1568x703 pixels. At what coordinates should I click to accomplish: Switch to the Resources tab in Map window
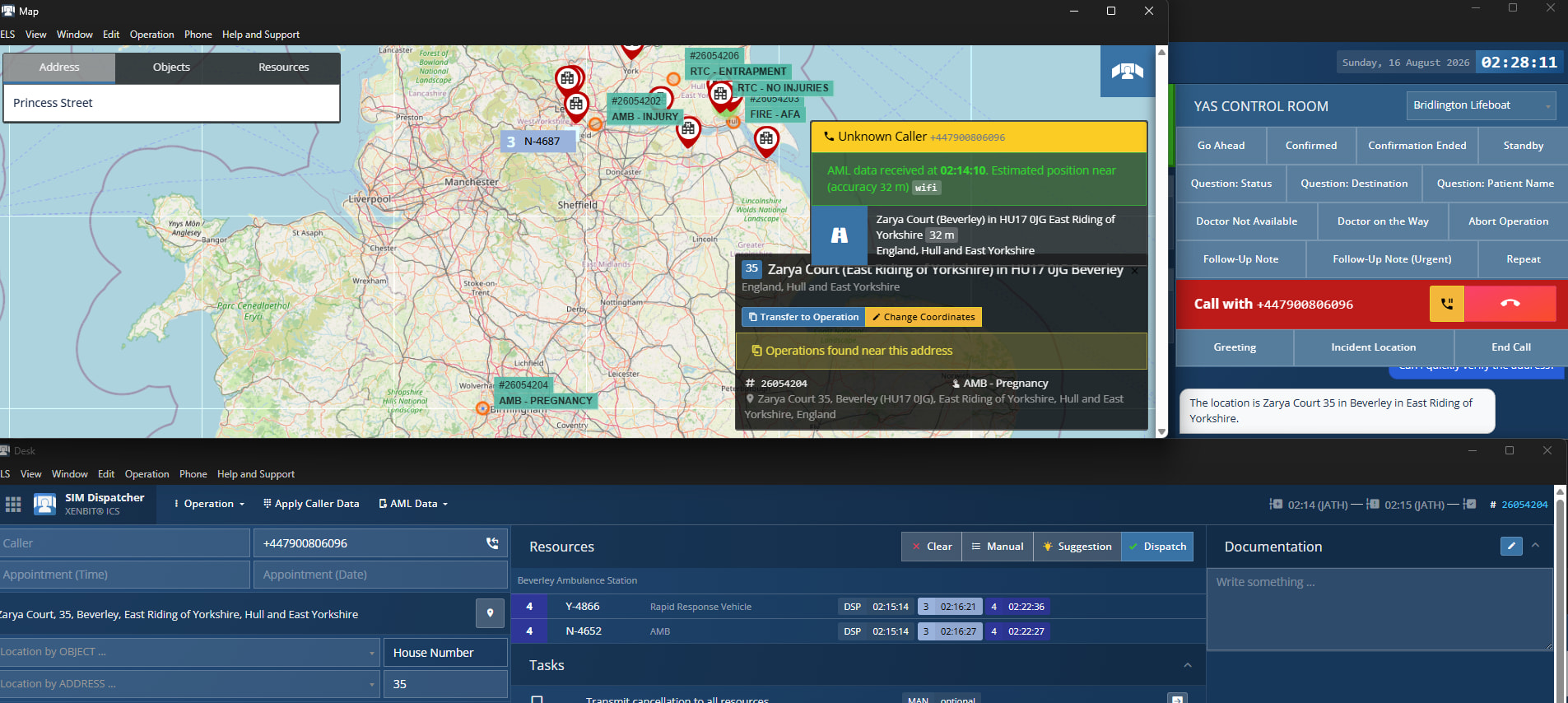[283, 68]
